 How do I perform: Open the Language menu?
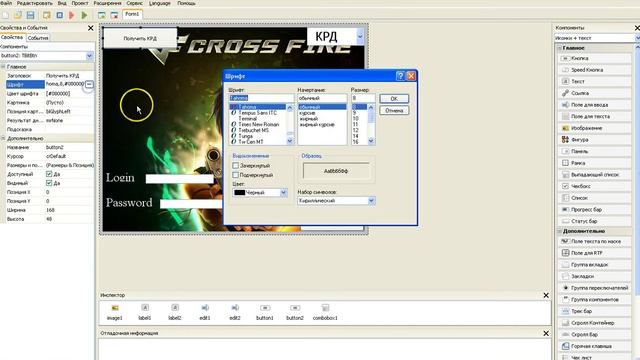160,3
